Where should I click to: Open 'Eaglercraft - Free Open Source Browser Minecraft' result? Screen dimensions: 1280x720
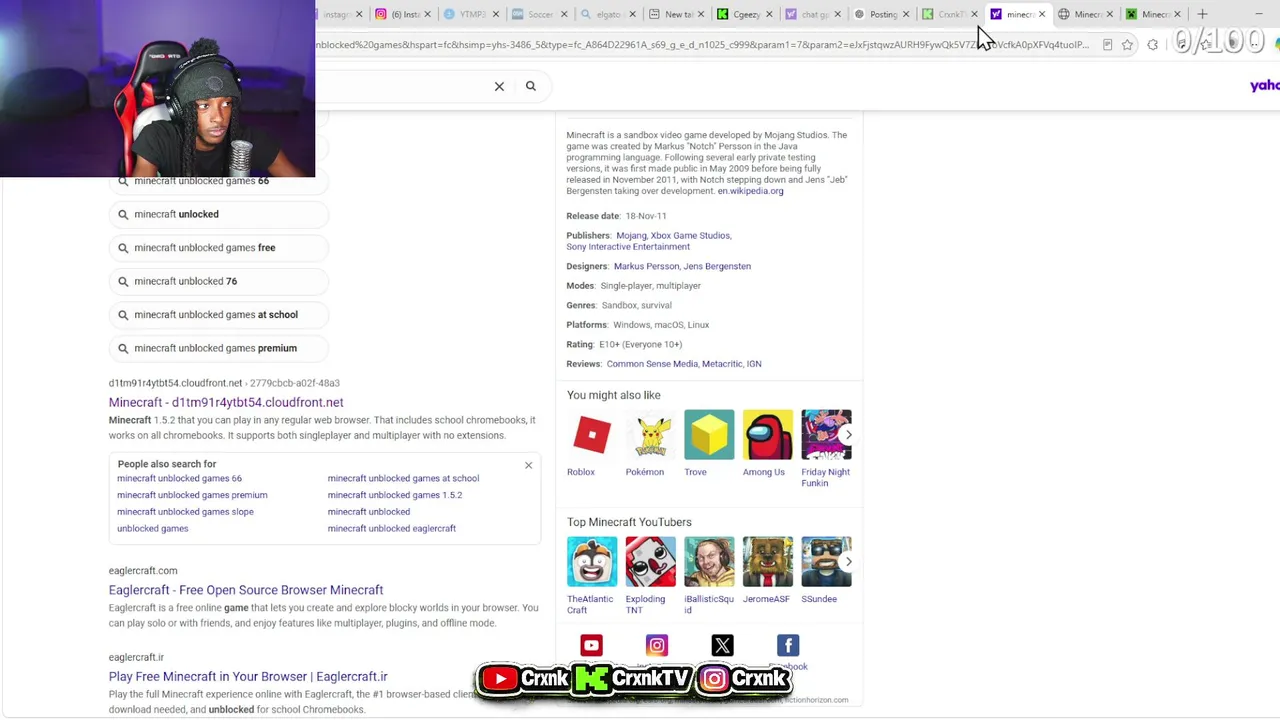246,590
